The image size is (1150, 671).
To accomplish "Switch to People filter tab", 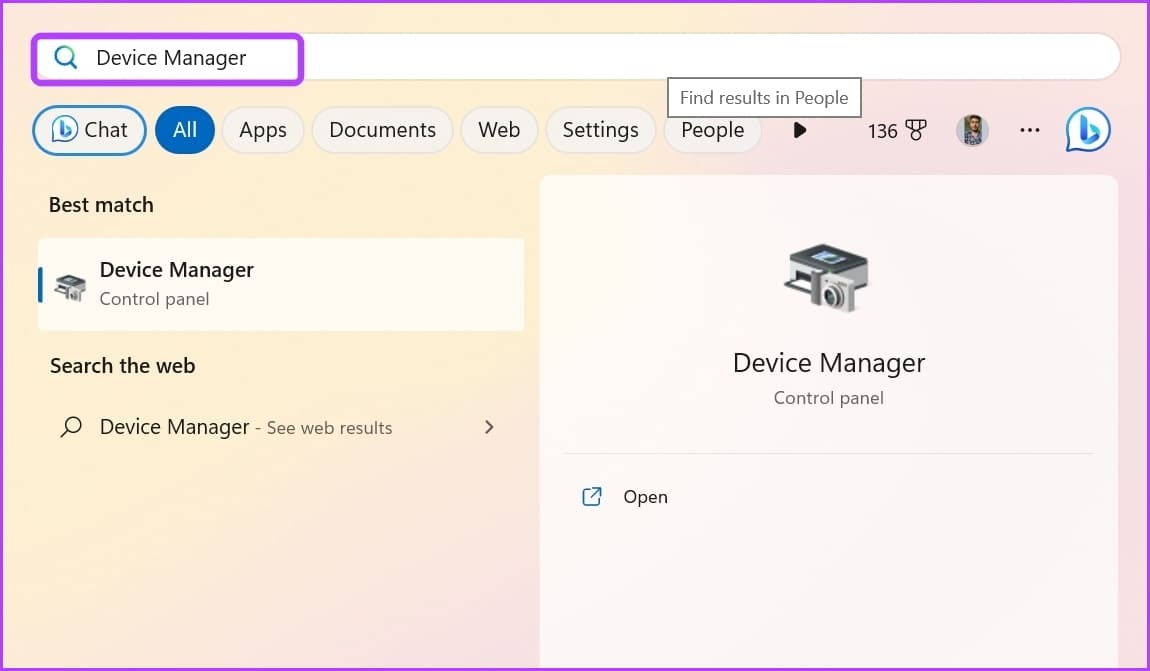I will coord(712,130).
